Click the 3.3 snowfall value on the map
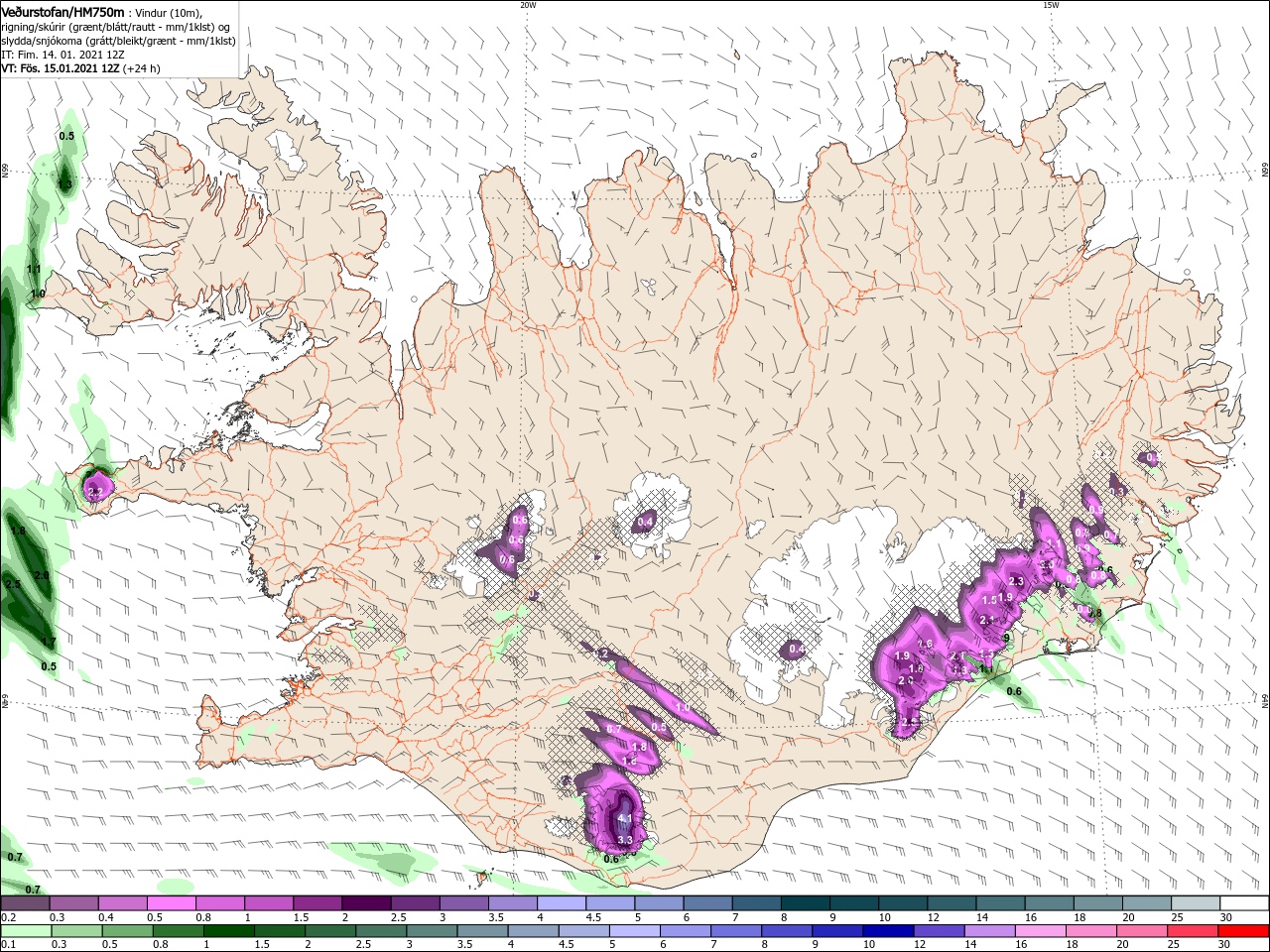Image resolution: width=1270 pixels, height=952 pixels. tap(625, 840)
